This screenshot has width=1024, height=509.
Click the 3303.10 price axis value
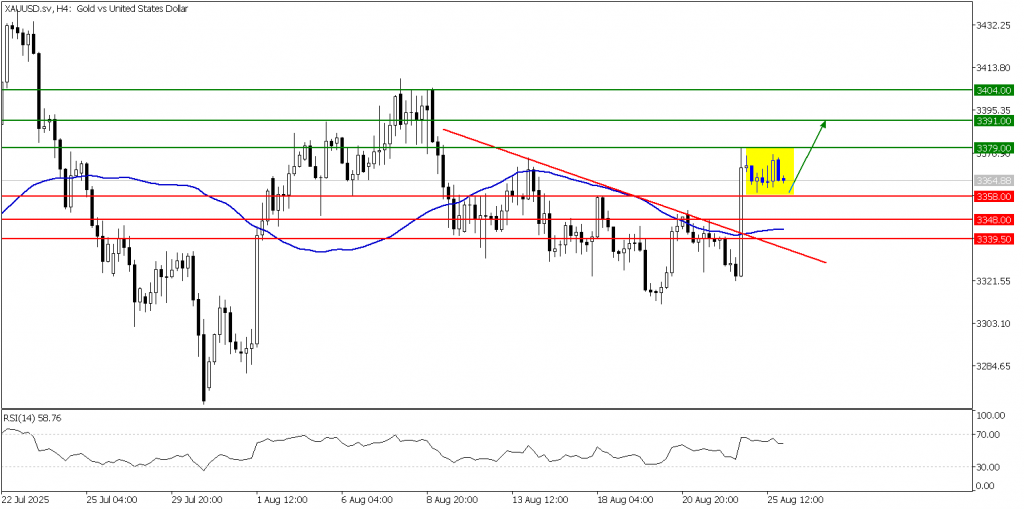coord(994,323)
